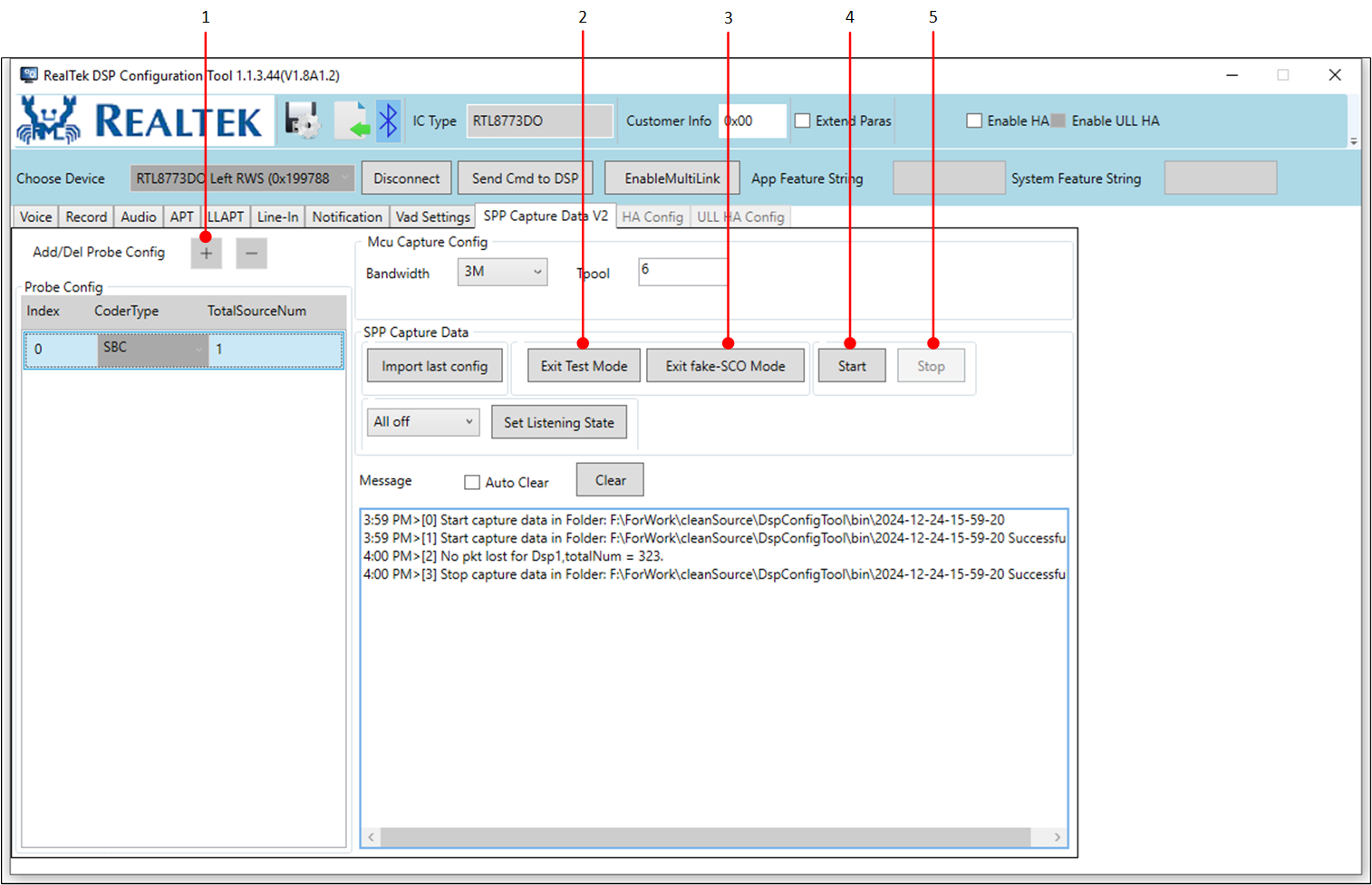Screen dimensions: 1372x885
Task: Click the SPP Capture Data V2 tab
Action: point(546,216)
